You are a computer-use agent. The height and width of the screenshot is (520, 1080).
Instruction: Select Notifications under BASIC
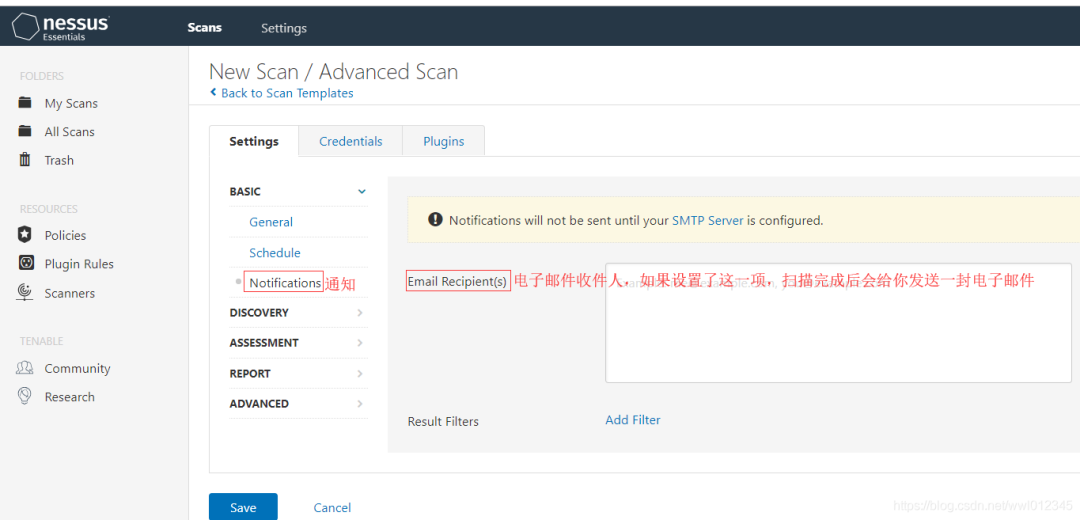pyautogui.click(x=285, y=282)
